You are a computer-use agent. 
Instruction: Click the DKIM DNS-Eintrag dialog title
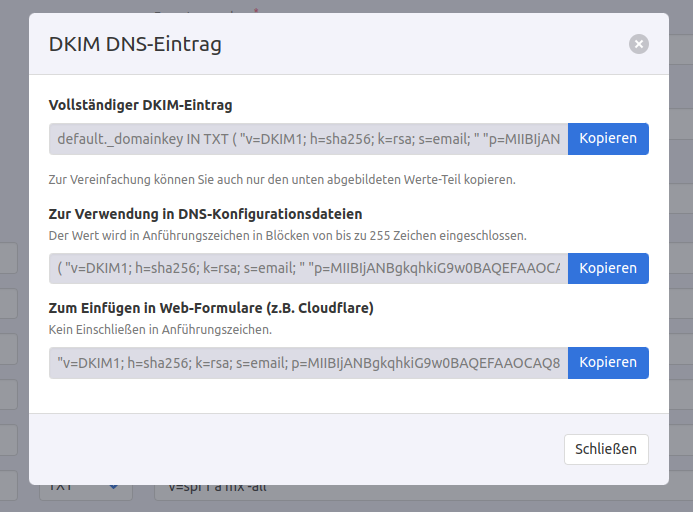pos(135,44)
